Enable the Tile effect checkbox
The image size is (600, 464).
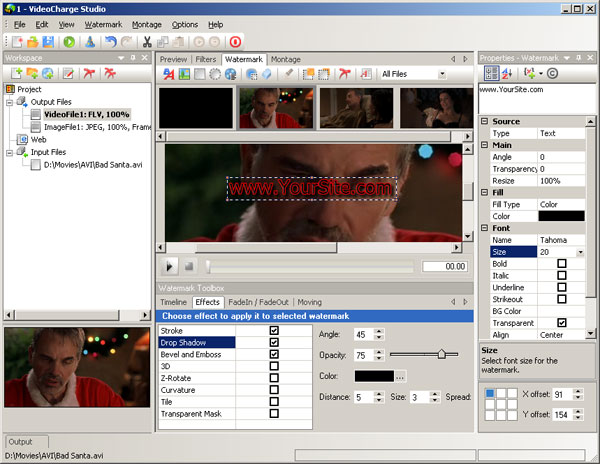(274, 402)
